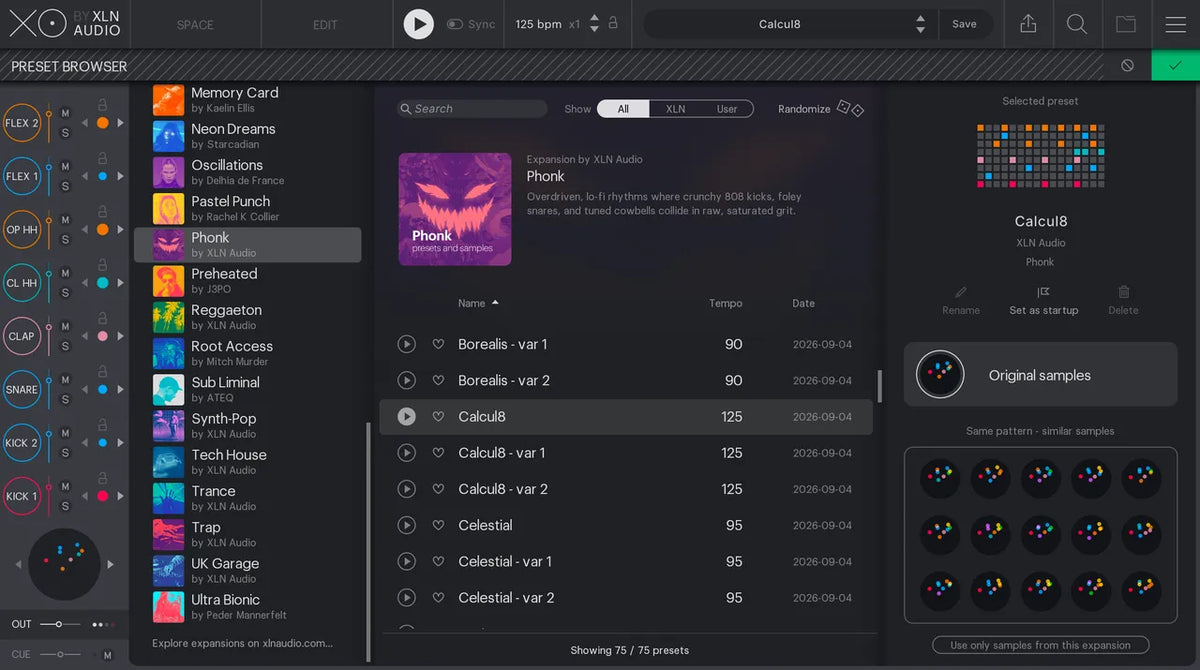1200x670 pixels.
Task: Open the search magnifier icon in the top bar
Action: (1077, 24)
